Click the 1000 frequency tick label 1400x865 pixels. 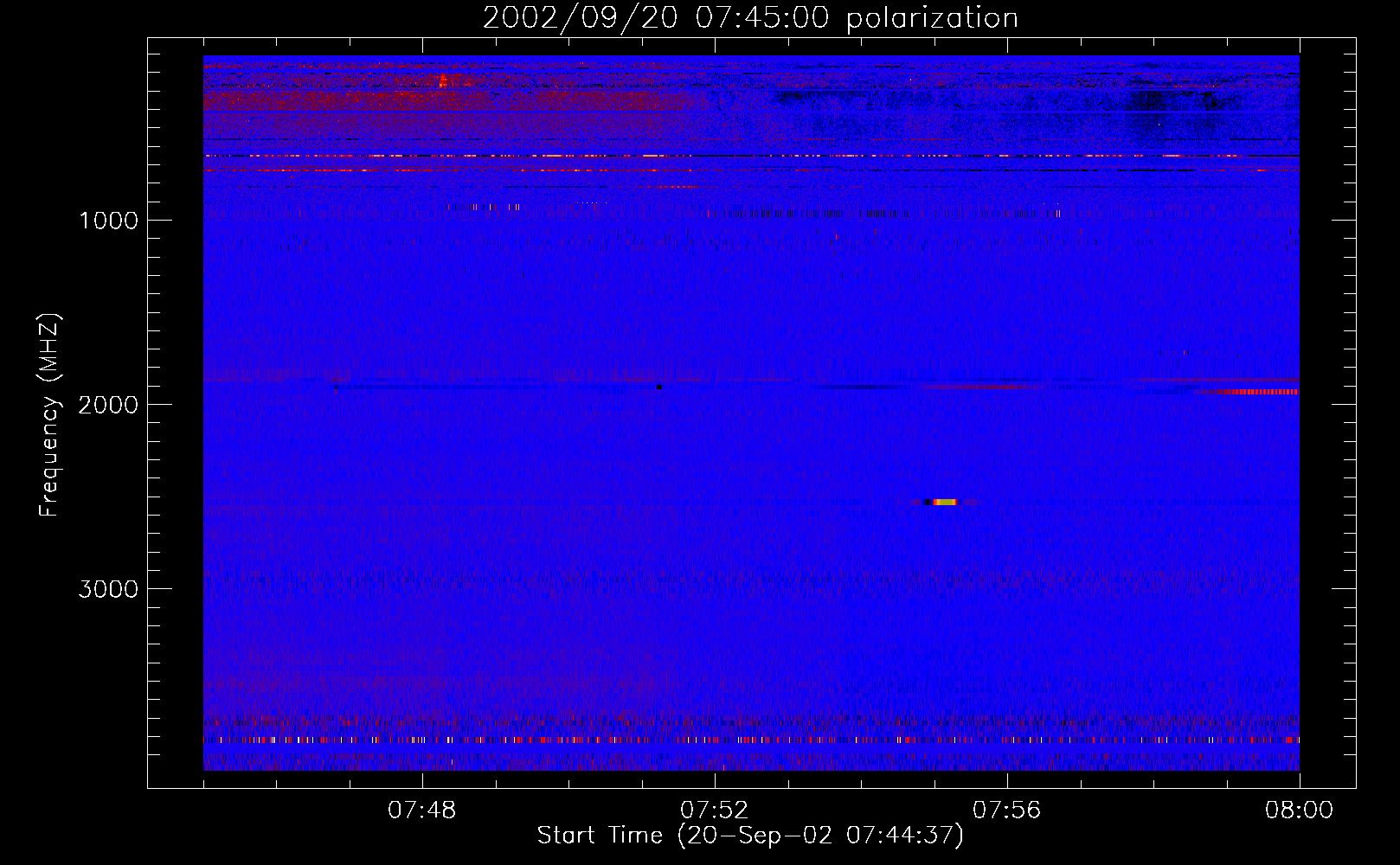(108, 221)
